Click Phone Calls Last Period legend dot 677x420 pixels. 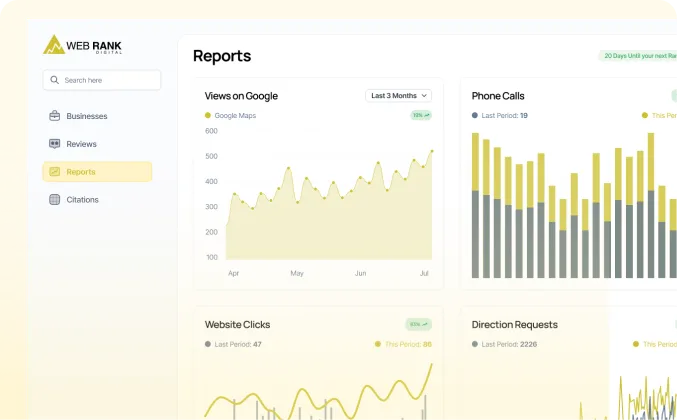point(475,115)
